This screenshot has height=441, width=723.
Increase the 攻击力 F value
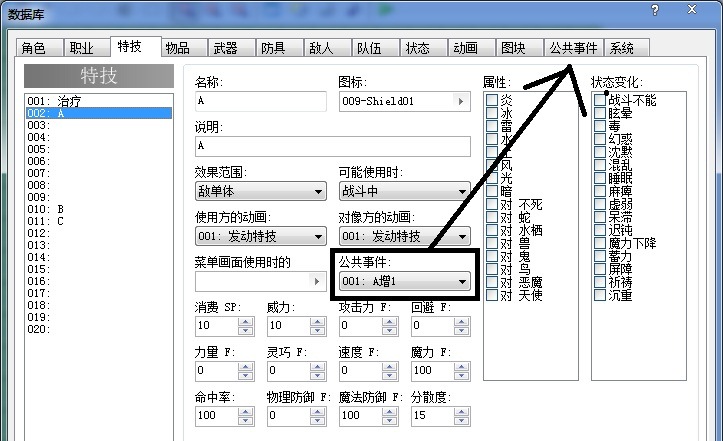click(x=390, y=322)
